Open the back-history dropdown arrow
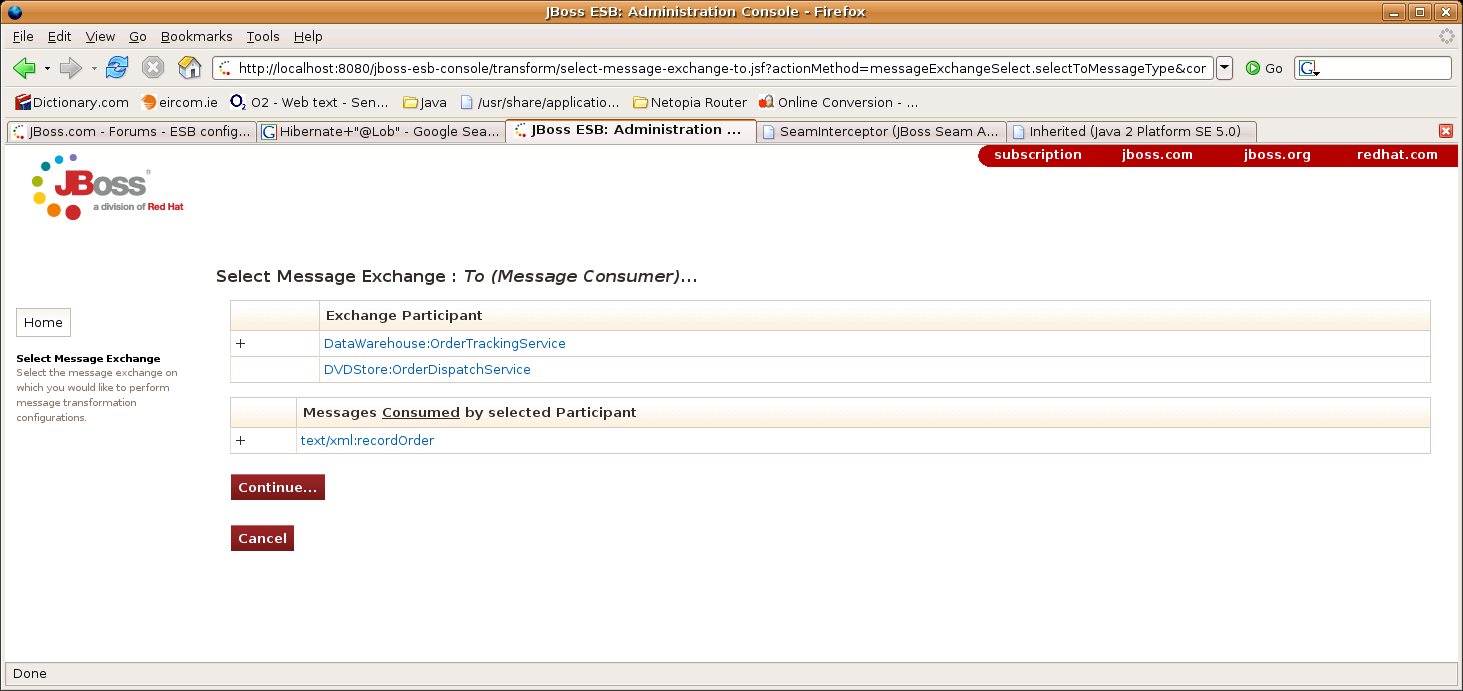 pos(47,68)
